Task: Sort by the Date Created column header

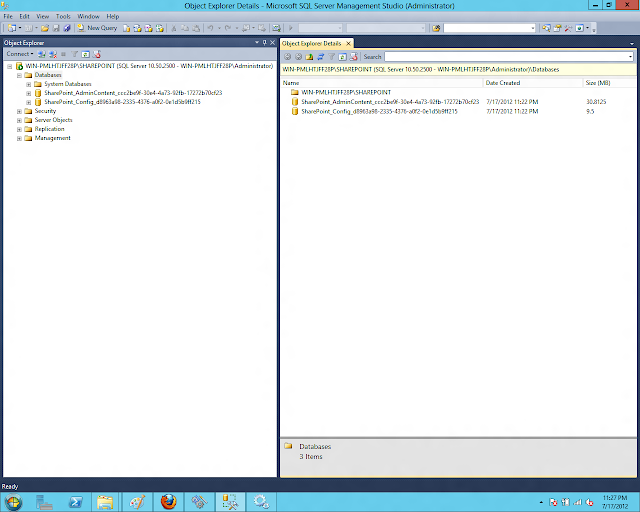Action: coord(533,83)
